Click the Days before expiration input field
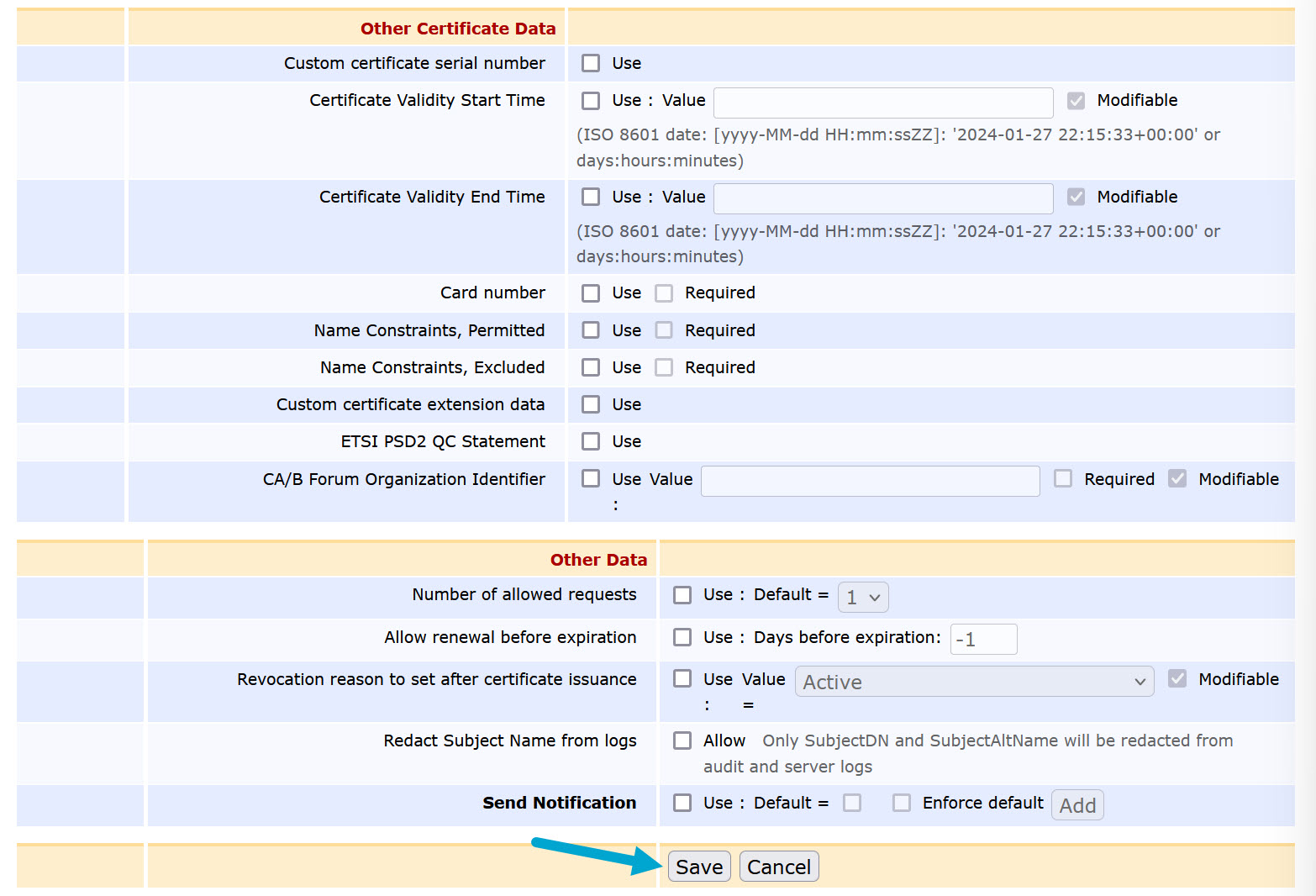The image size is (1316, 896). coord(983,640)
